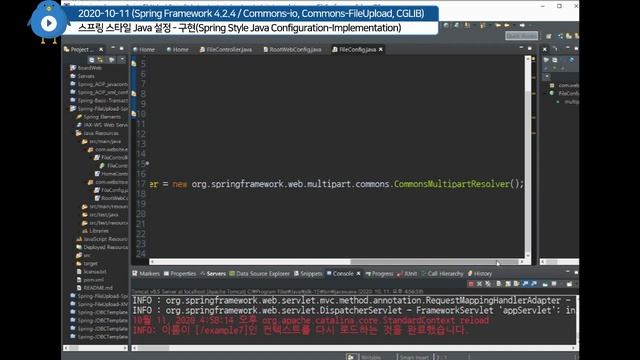Image resolution: width=640 pixels, height=360 pixels.
Task: Click the Console horizontal scrollbar thumb
Action: click(153, 348)
